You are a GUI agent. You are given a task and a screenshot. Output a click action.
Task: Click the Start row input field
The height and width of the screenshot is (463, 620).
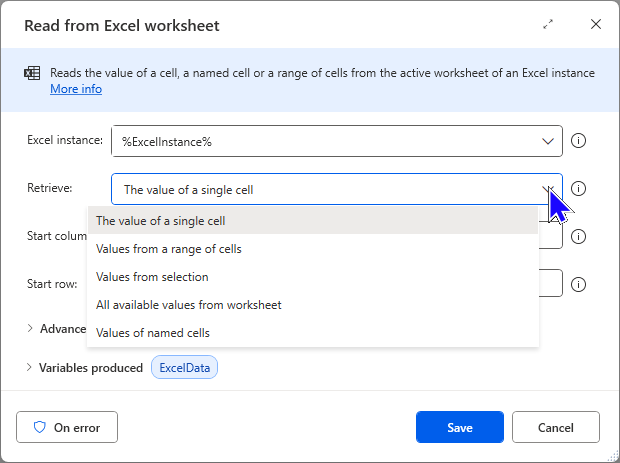click(x=550, y=283)
